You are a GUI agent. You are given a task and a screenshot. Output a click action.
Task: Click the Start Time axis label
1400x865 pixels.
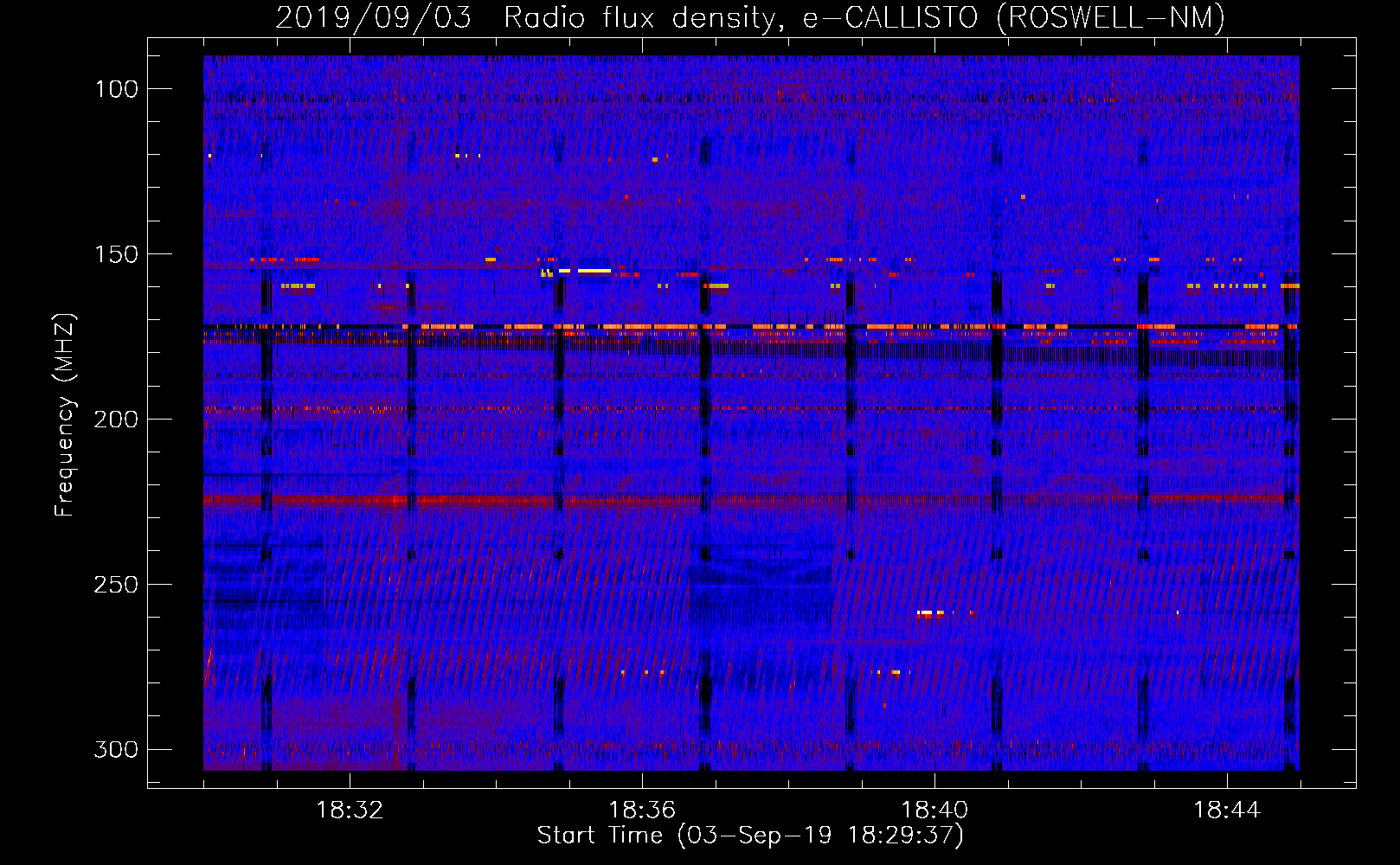pos(750,836)
